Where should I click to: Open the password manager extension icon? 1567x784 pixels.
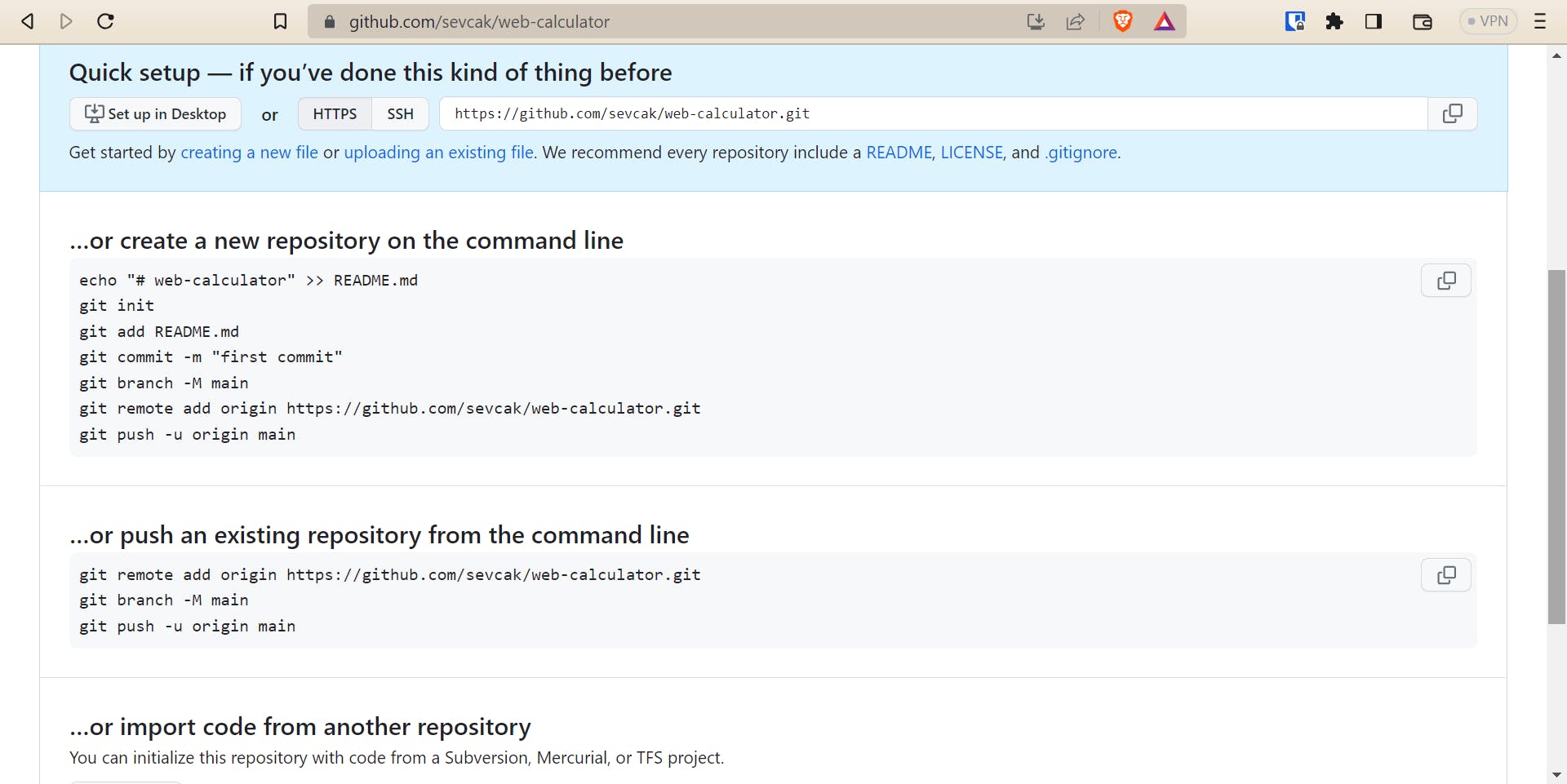coord(1295,21)
